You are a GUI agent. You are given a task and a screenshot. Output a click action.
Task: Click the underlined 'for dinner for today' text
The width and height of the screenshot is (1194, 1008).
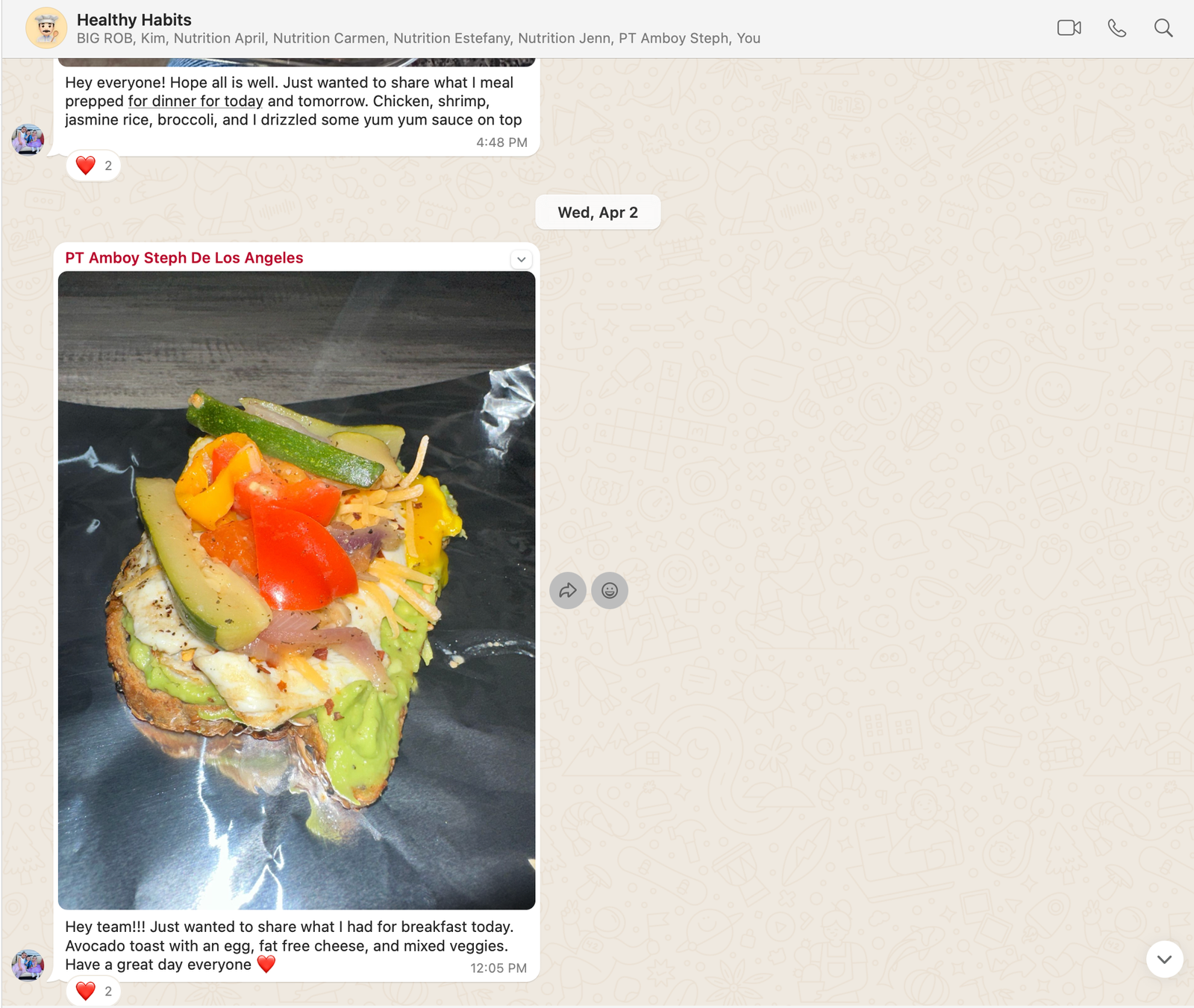coord(196,101)
